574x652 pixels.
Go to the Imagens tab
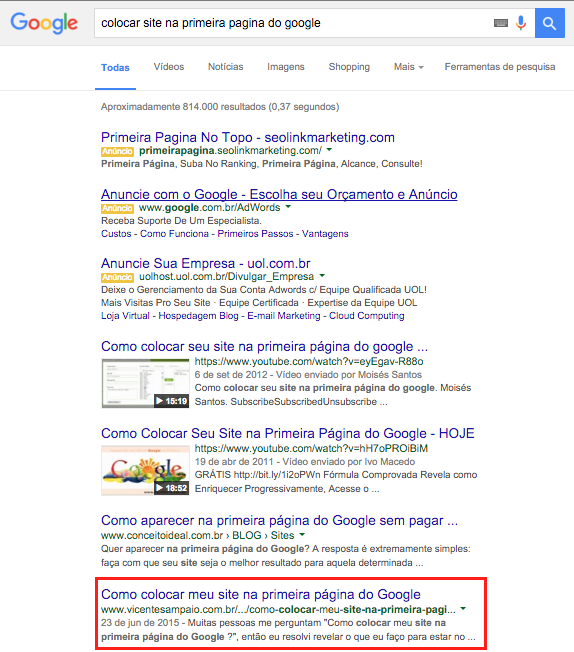tap(286, 67)
